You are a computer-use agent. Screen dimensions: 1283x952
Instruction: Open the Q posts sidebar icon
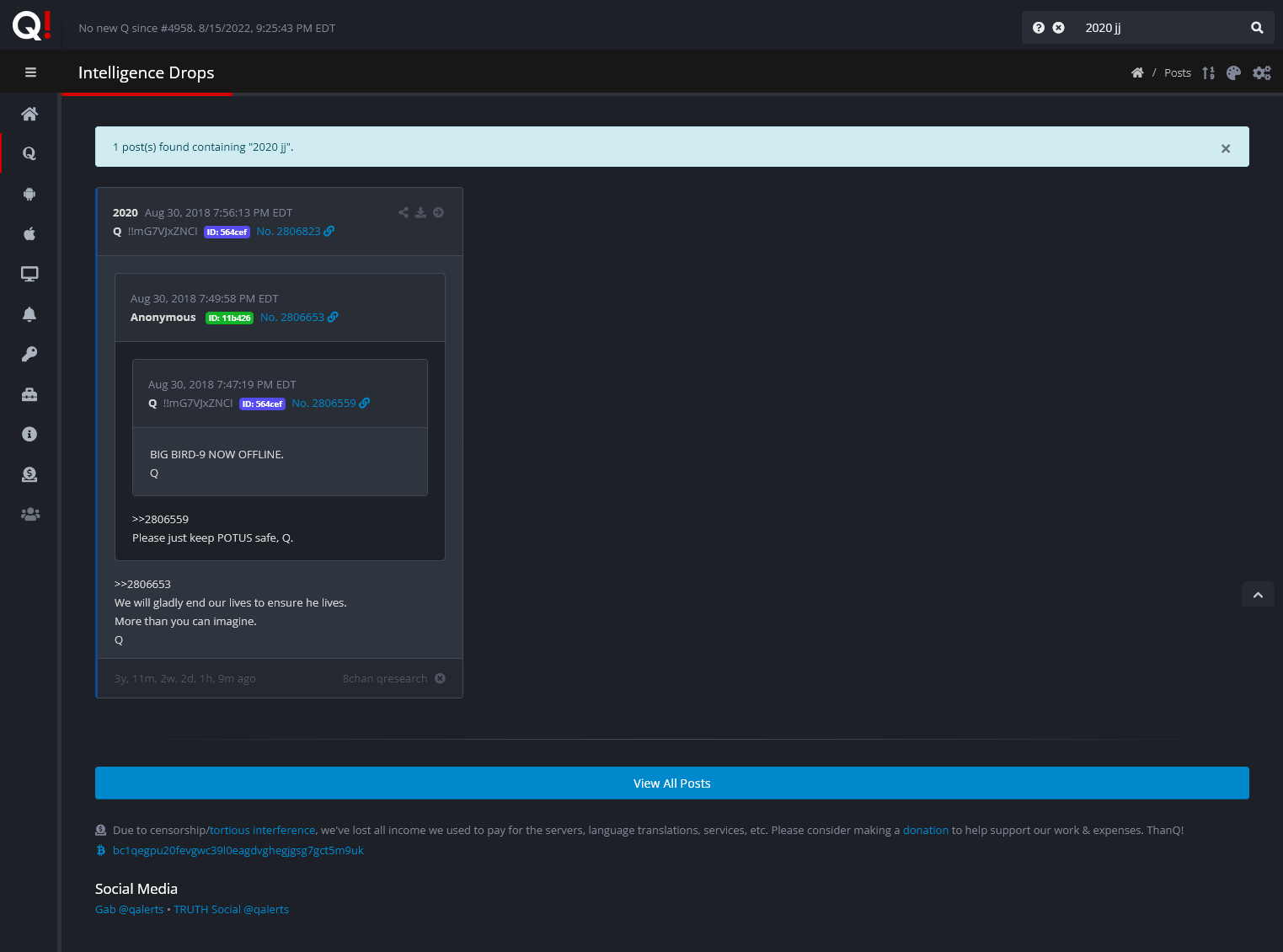click(29, 153)
